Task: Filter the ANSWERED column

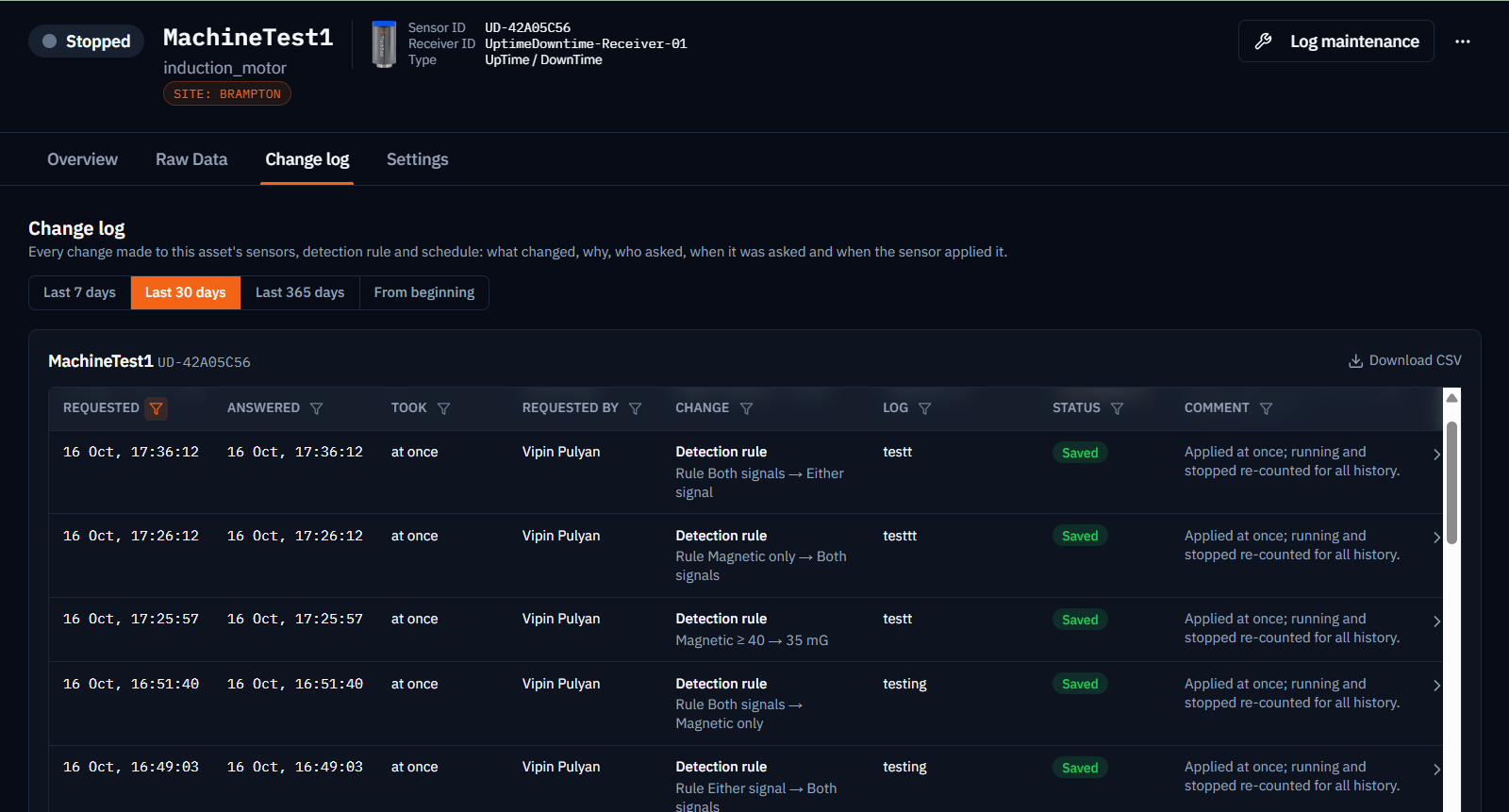Action: (317, 408)
